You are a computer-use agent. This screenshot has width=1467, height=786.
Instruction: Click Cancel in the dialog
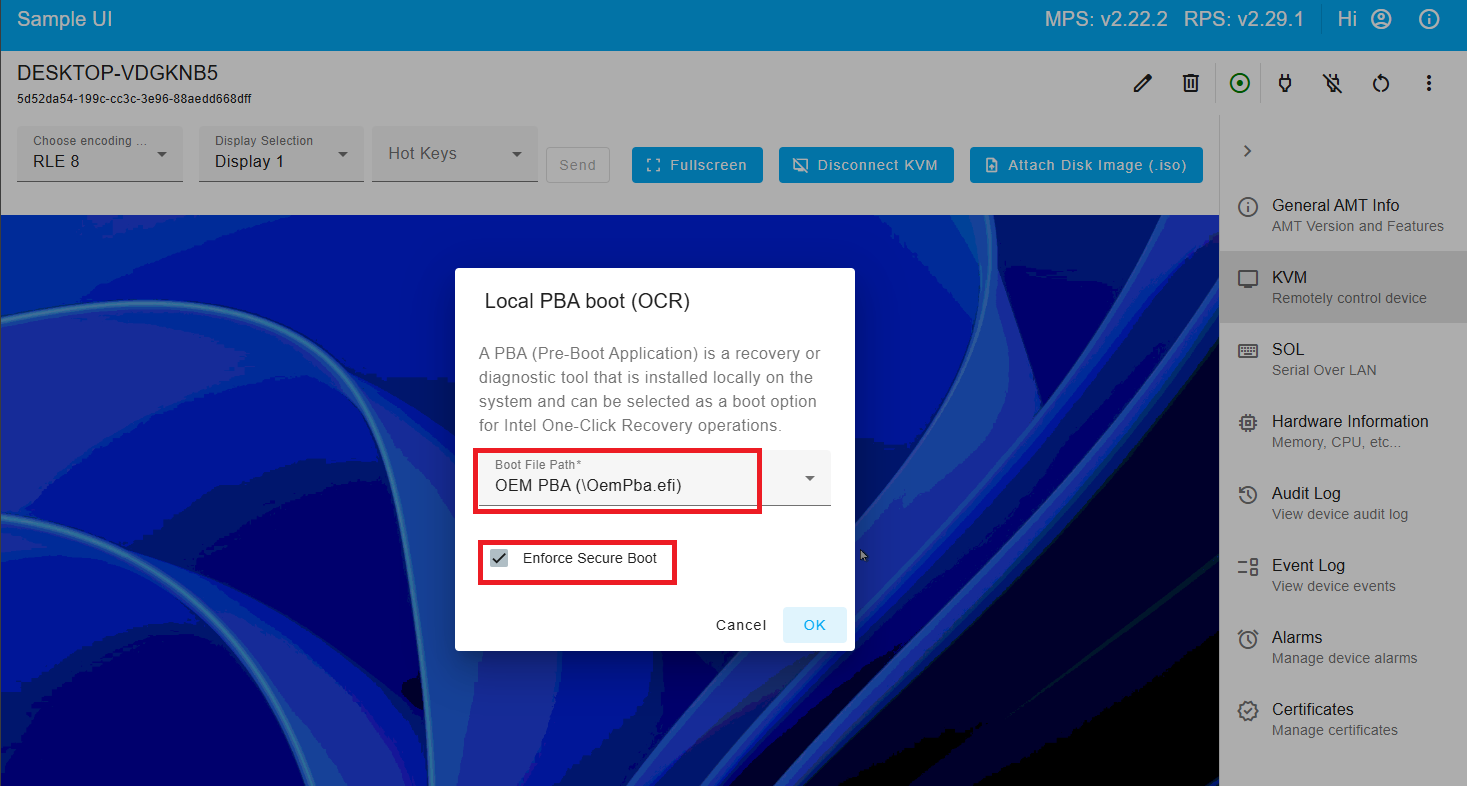click(741, 625)
